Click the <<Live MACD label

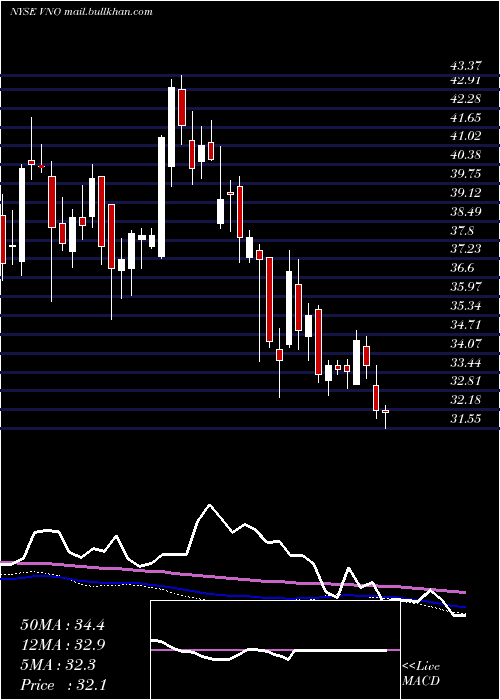point(421,674)
